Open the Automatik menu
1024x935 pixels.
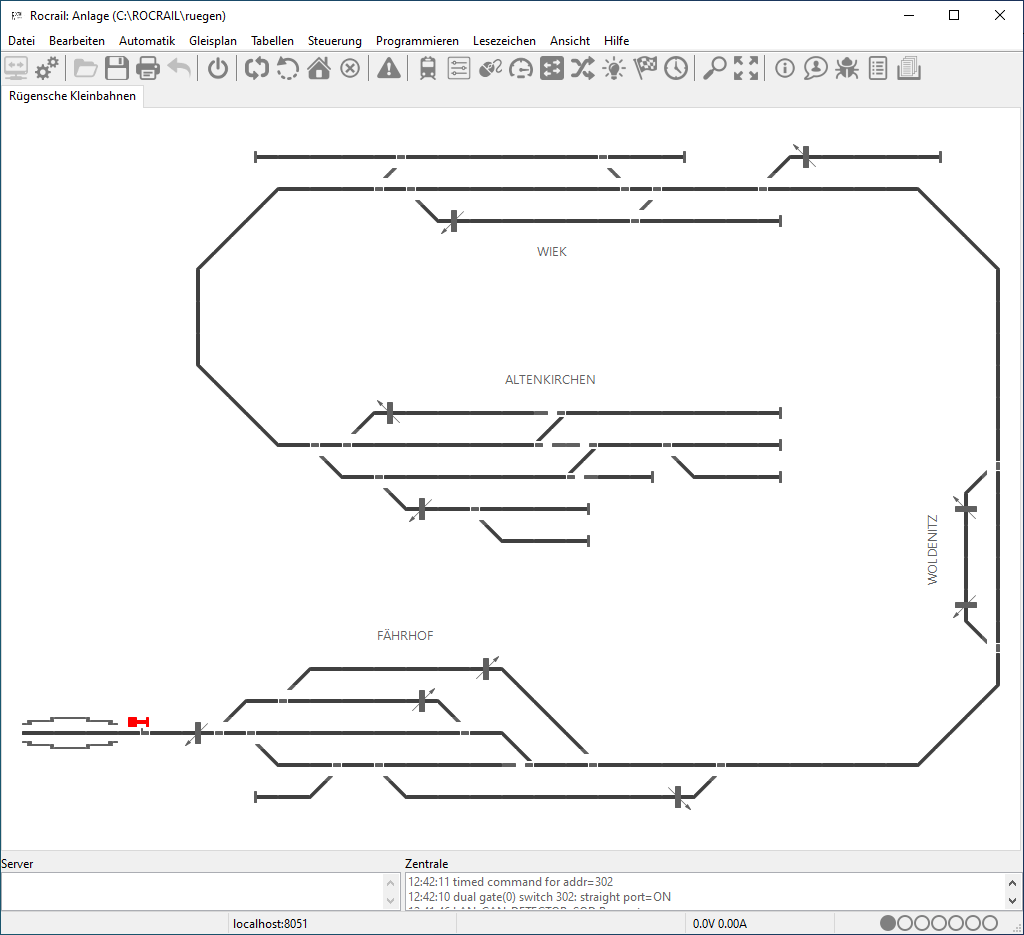[147, 41]
